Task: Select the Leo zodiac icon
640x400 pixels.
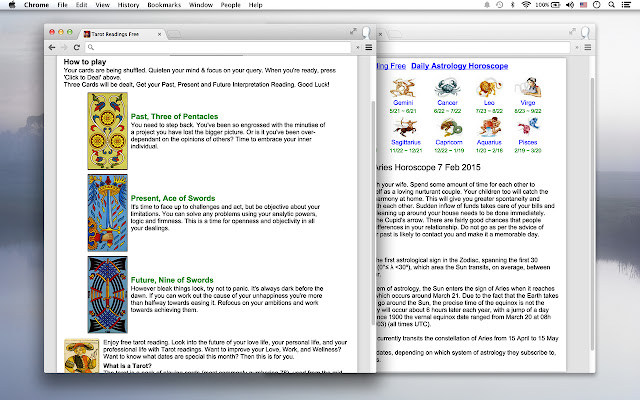Action: point(489,87)
